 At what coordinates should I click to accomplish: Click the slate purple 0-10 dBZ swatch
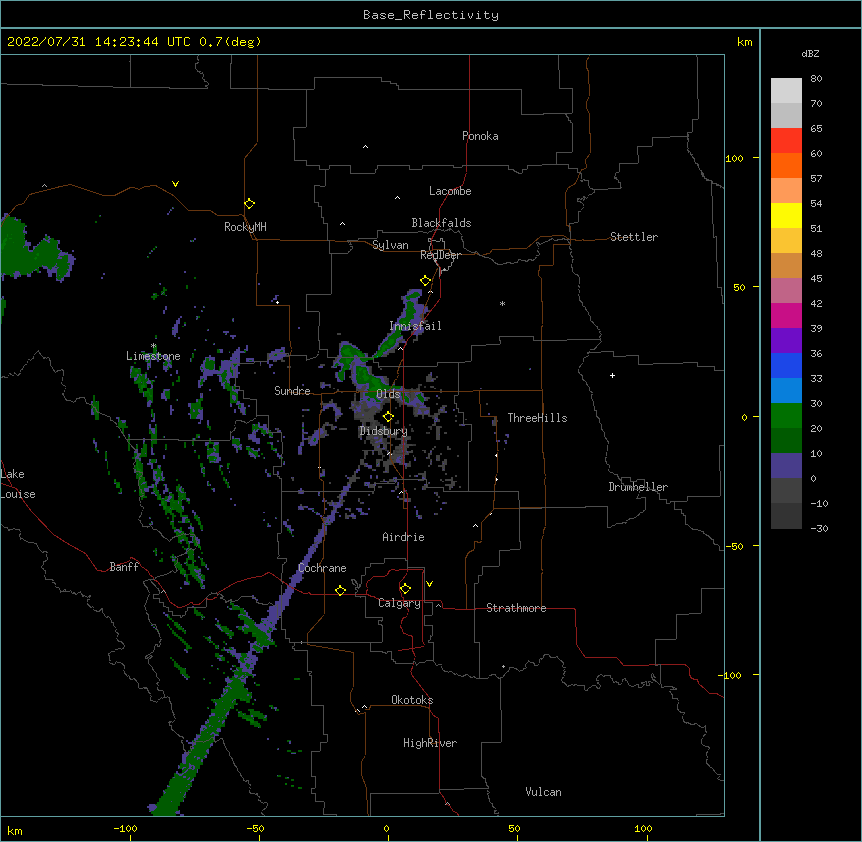(x=786, y=466)
